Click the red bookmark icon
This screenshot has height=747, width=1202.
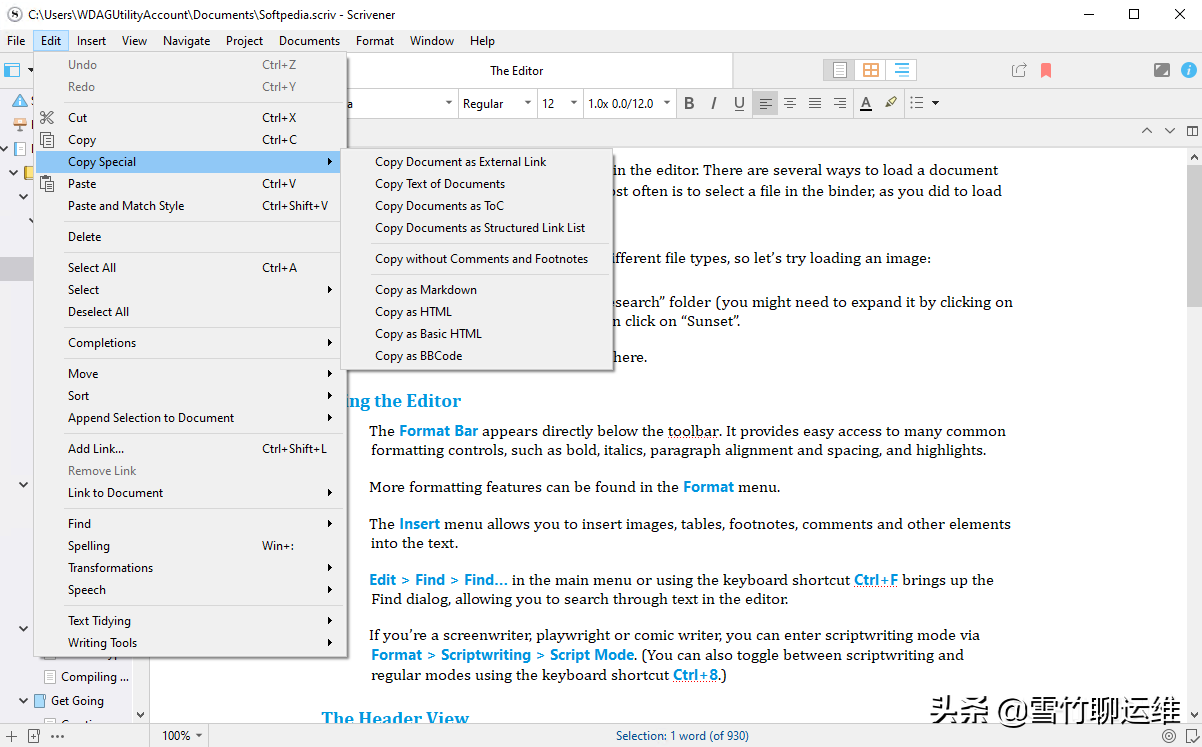tap(1046, 70)
